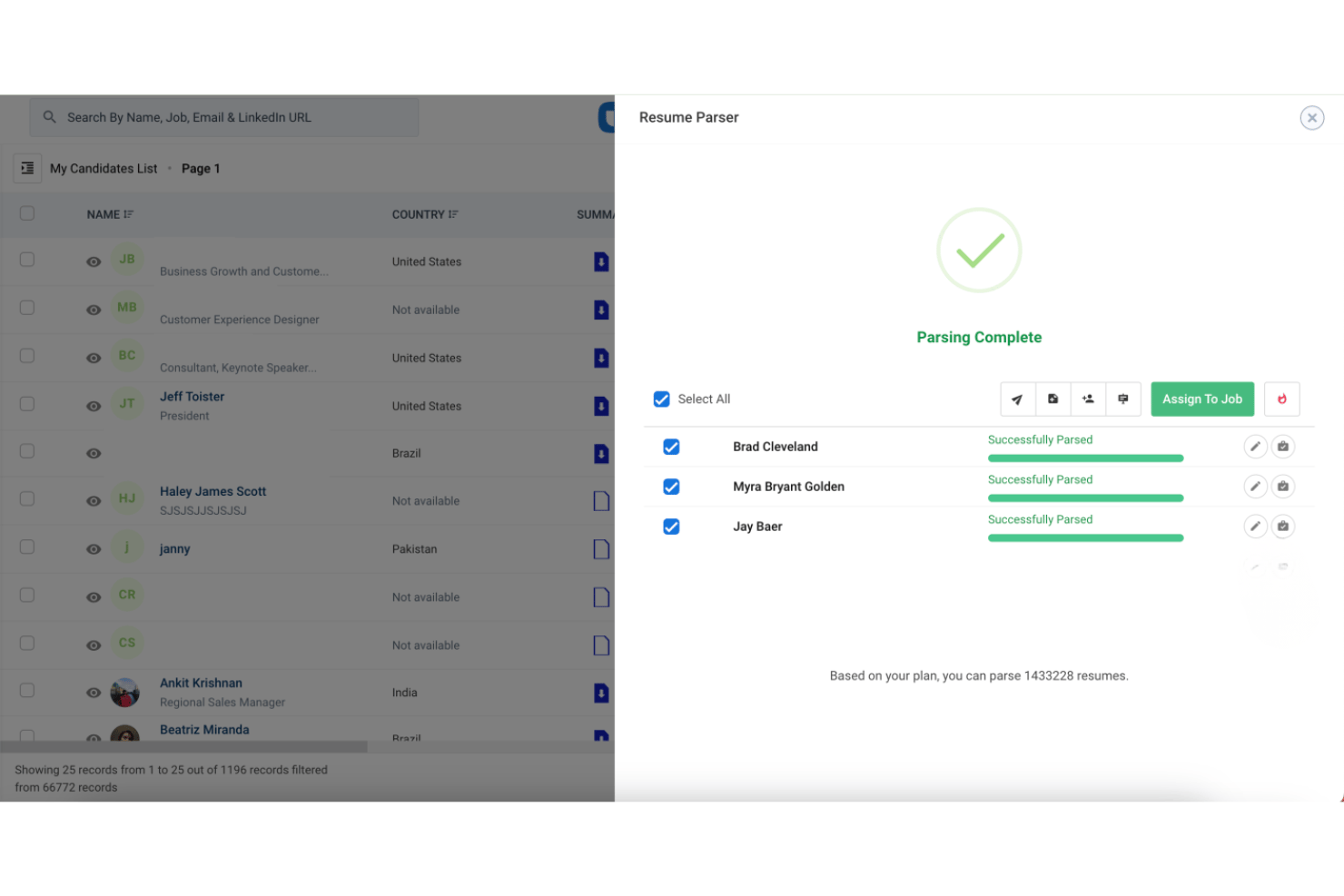
Task: Open summary file for the CR row
Action: point(601,597)
